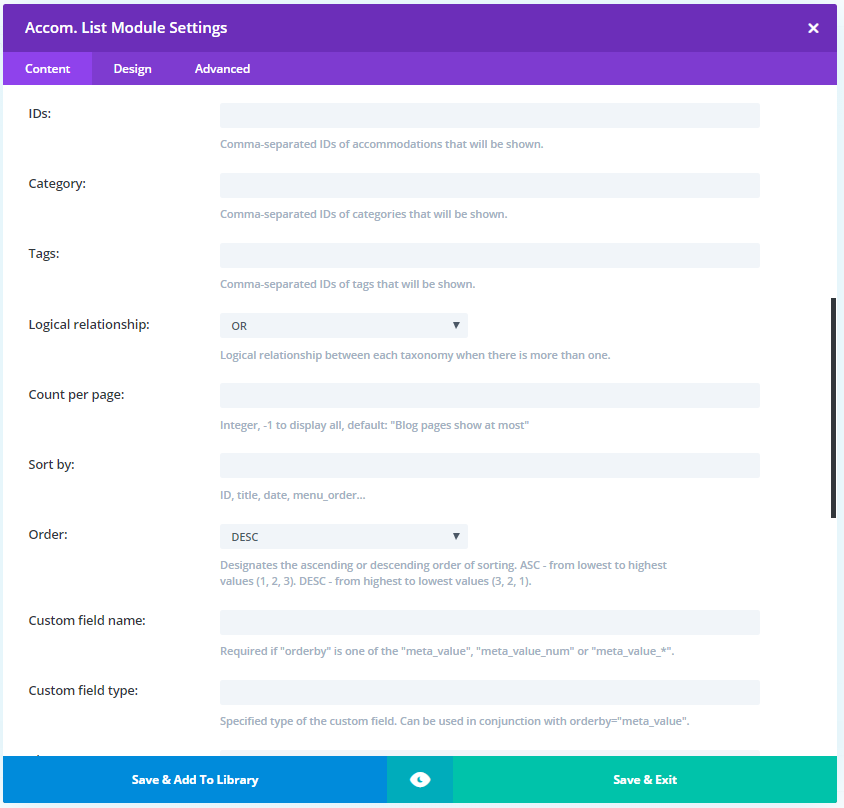Open the Design tab
The height and width of the screenshot is (808, 844).
(x=132, y=69)
